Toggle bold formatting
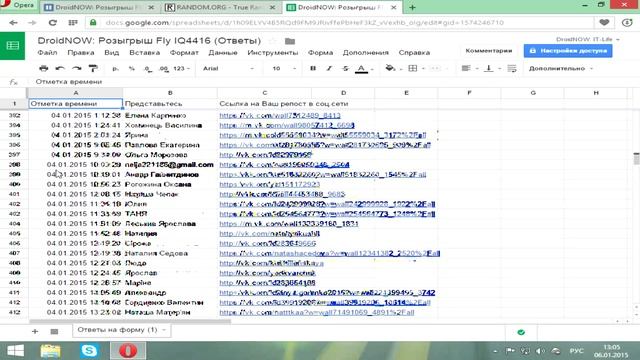The height and width of the screenshot is (360, 640). [x=313, y=68]
